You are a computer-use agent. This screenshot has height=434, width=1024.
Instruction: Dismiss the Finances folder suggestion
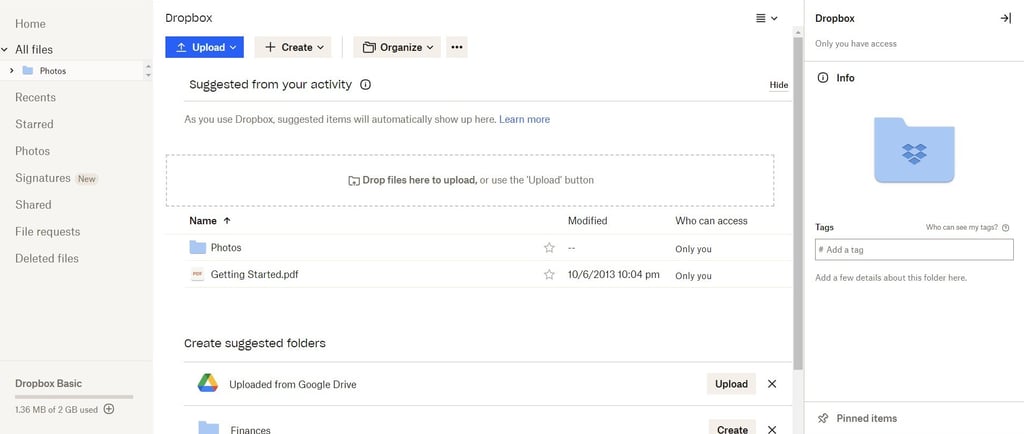coord(772,429)
